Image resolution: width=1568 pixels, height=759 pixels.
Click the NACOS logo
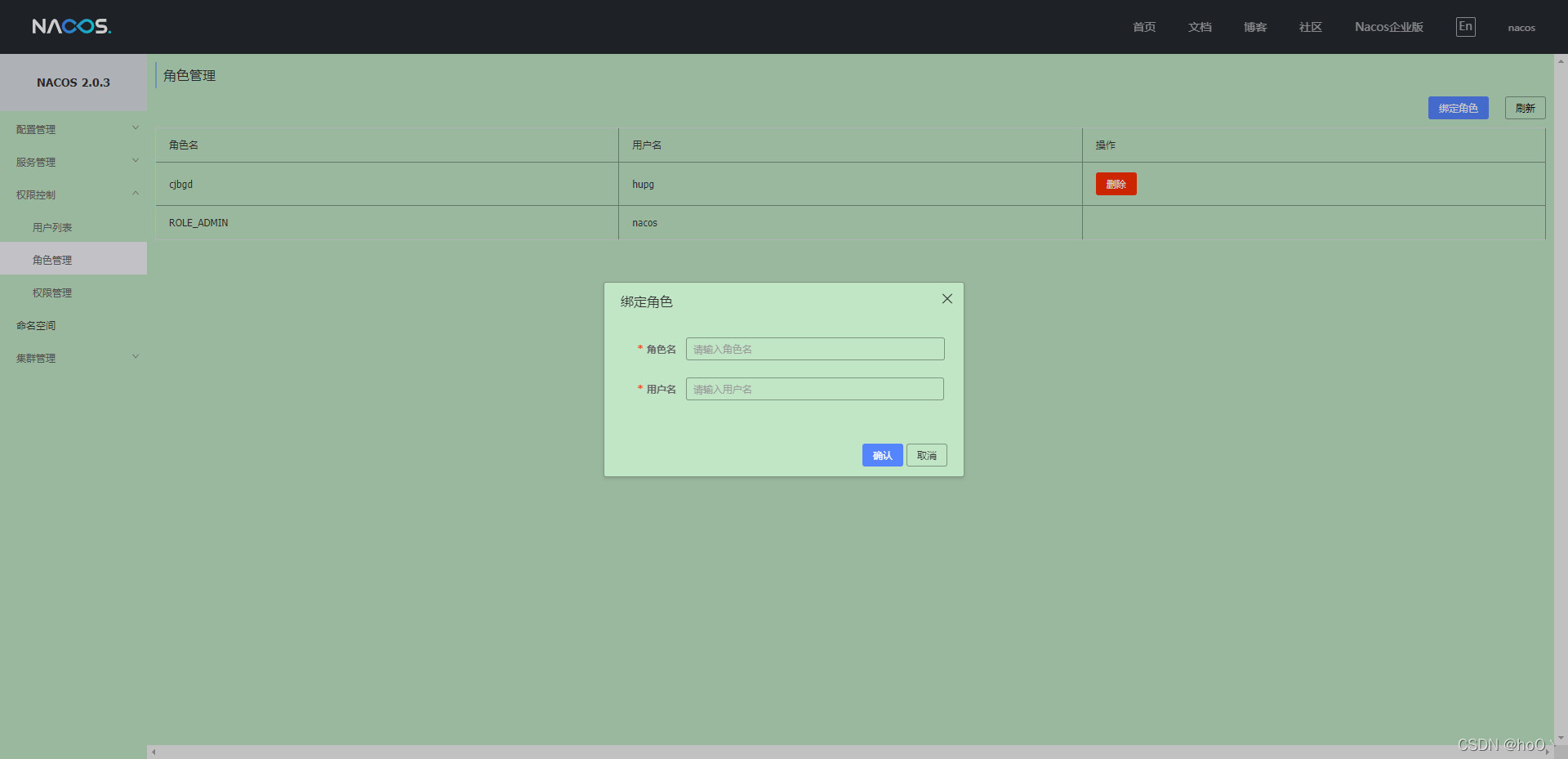click(72, 26)
